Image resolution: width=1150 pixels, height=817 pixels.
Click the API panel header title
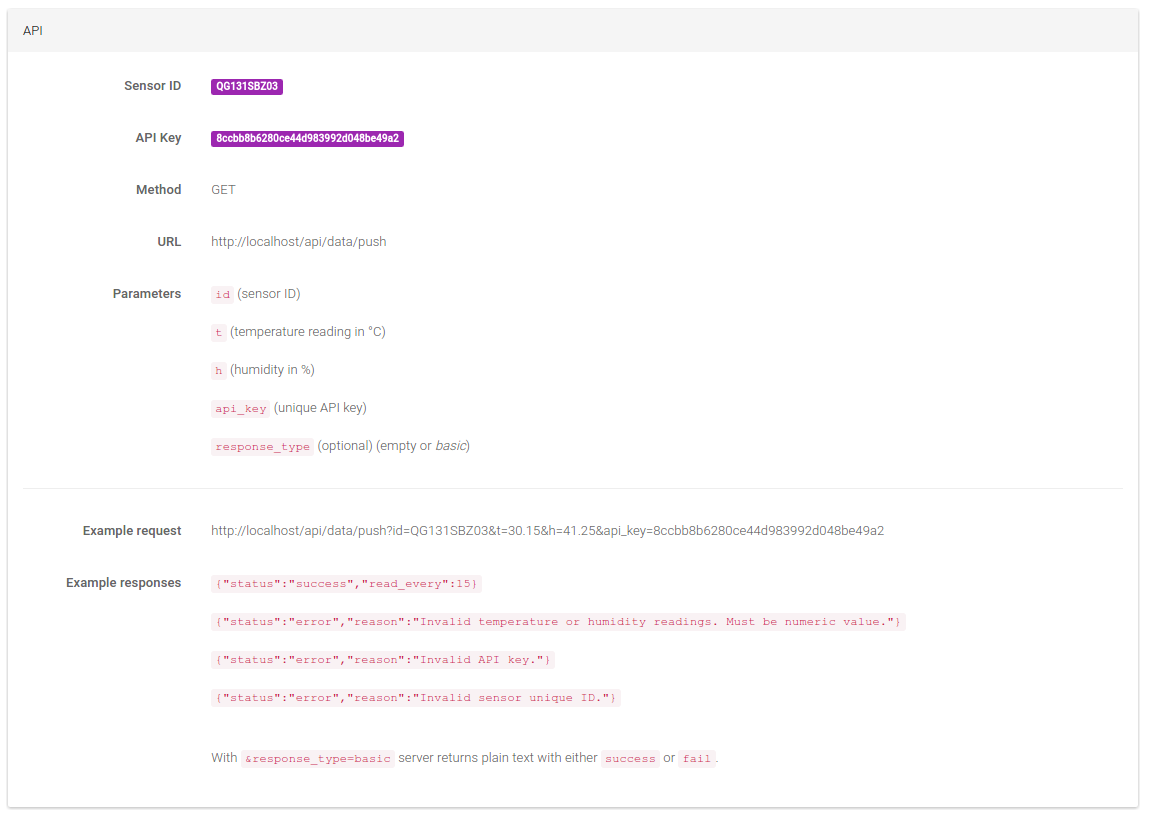(x=33, y=31)
